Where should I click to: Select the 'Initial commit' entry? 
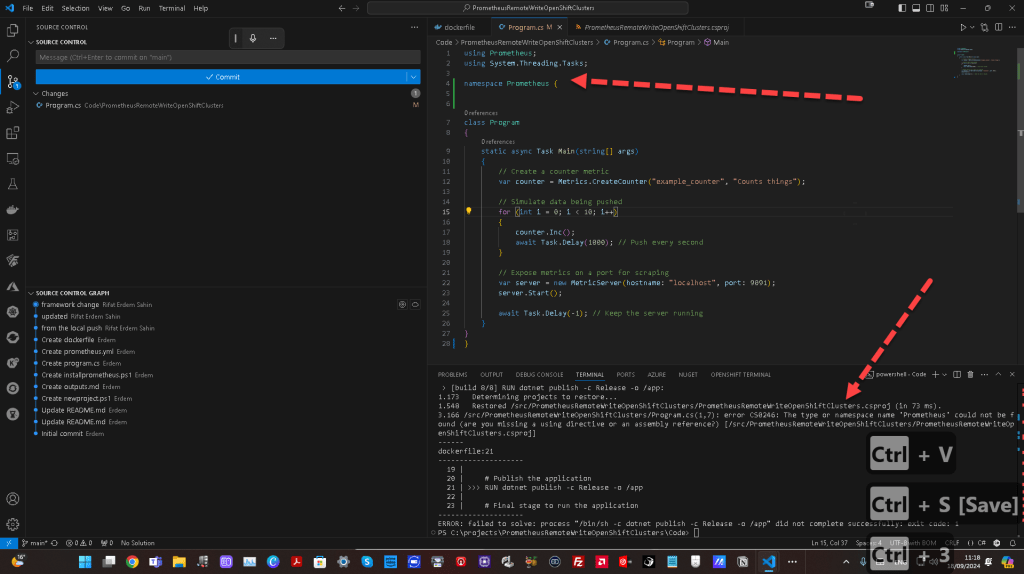point(62,434)
